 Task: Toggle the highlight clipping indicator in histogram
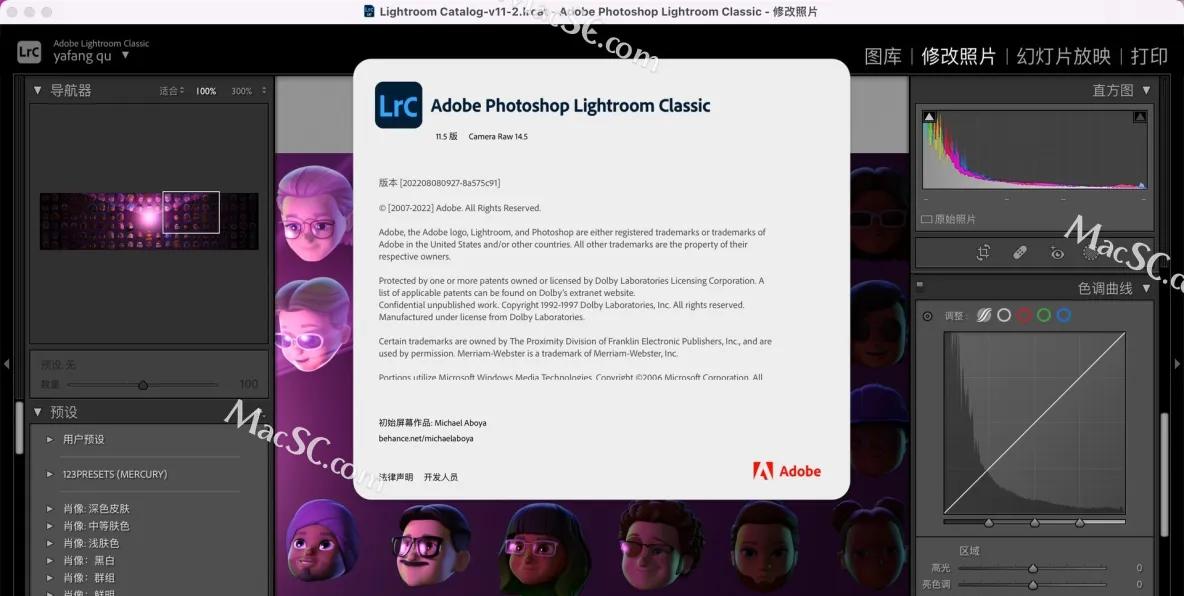click(x=1140, y=116)
